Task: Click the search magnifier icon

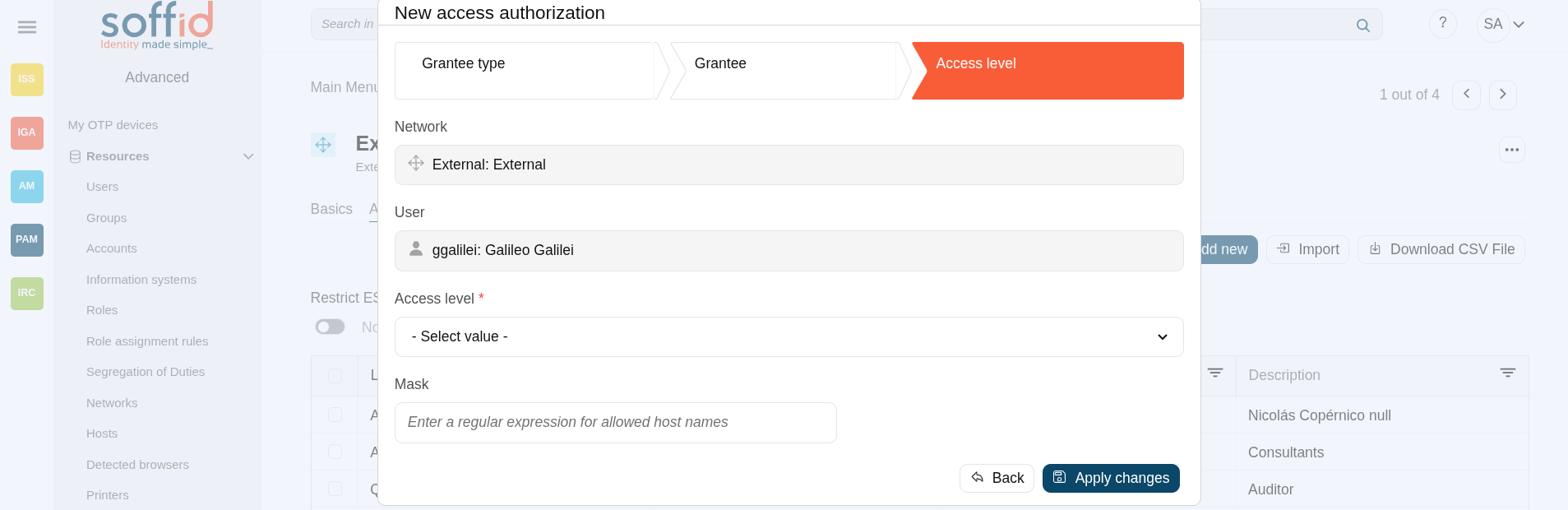Action: [1363, 25]
